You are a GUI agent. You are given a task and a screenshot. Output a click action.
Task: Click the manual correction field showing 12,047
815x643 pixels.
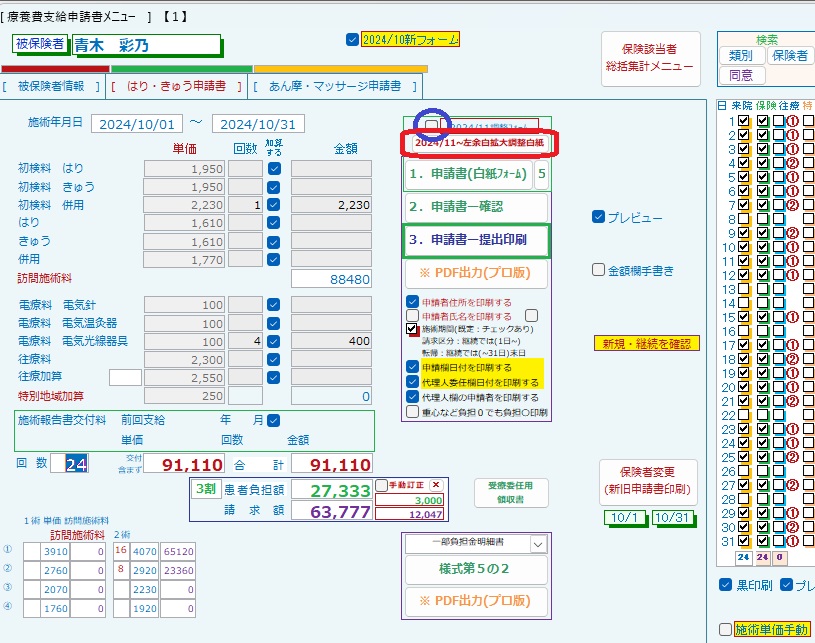click(x=410, y=514)
